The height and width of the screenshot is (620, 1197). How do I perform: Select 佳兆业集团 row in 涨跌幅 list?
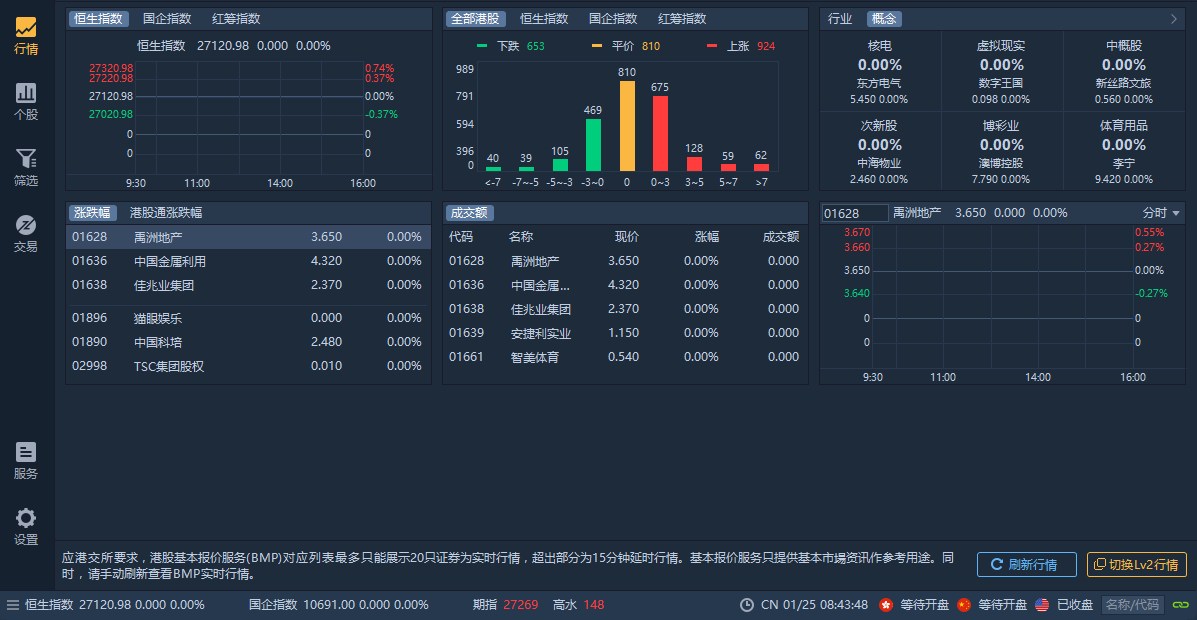pos(248,285)
